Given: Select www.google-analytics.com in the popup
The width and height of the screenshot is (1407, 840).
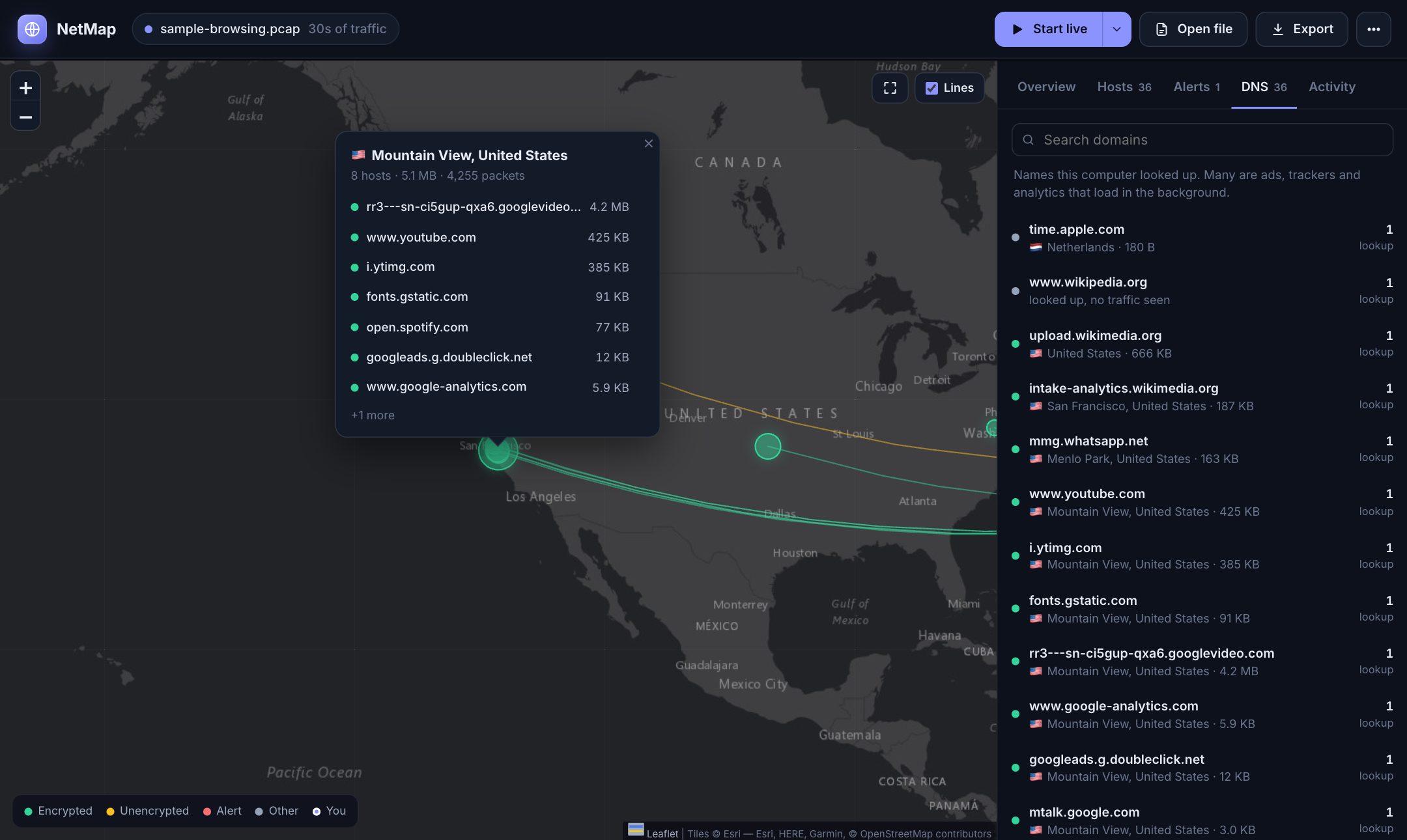Looking at the screenshot, I should tap(490, 387).
